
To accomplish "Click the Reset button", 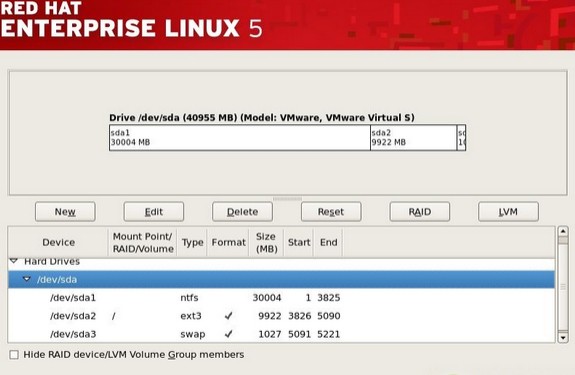I will [331, 212].
